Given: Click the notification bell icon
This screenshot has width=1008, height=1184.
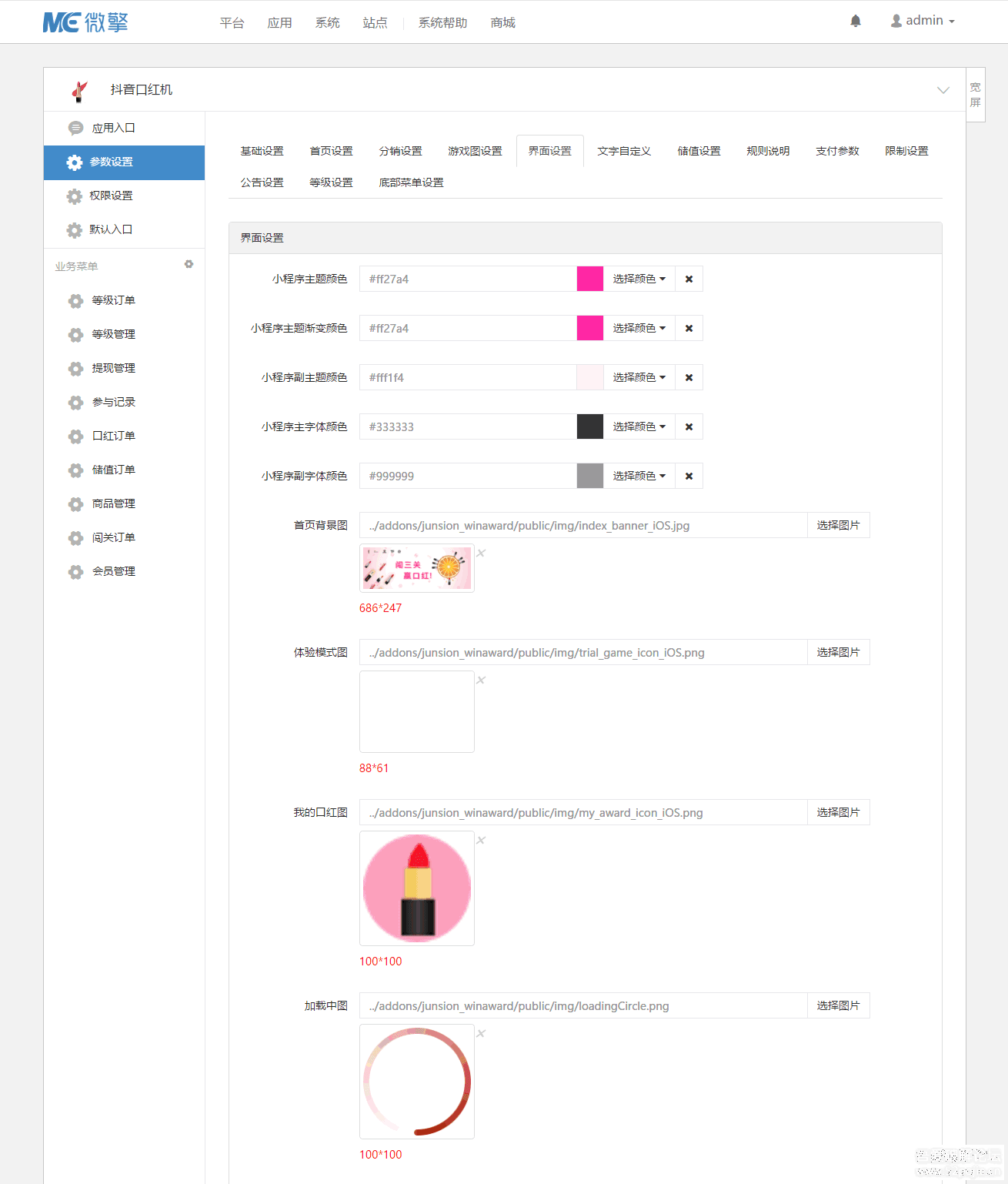Looking at the screenshot, I should pyautogui.click(x=855, y=21).
